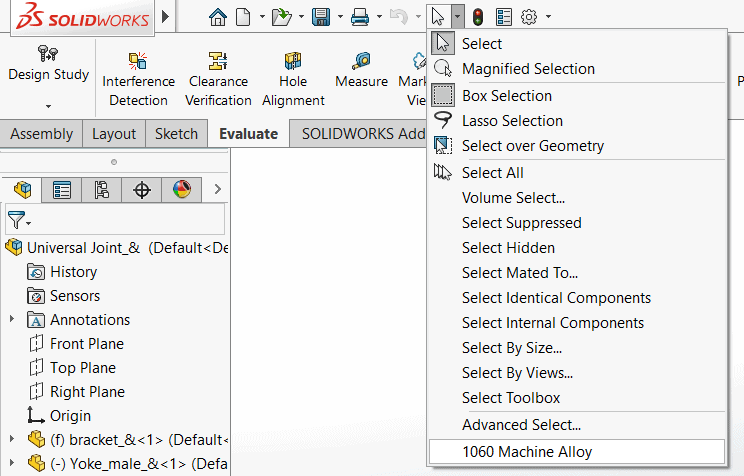The width and height of the screenshot is (744, 476).
Task: Launch the Clearance Verification tool
Action: click(x=218, y=78)
